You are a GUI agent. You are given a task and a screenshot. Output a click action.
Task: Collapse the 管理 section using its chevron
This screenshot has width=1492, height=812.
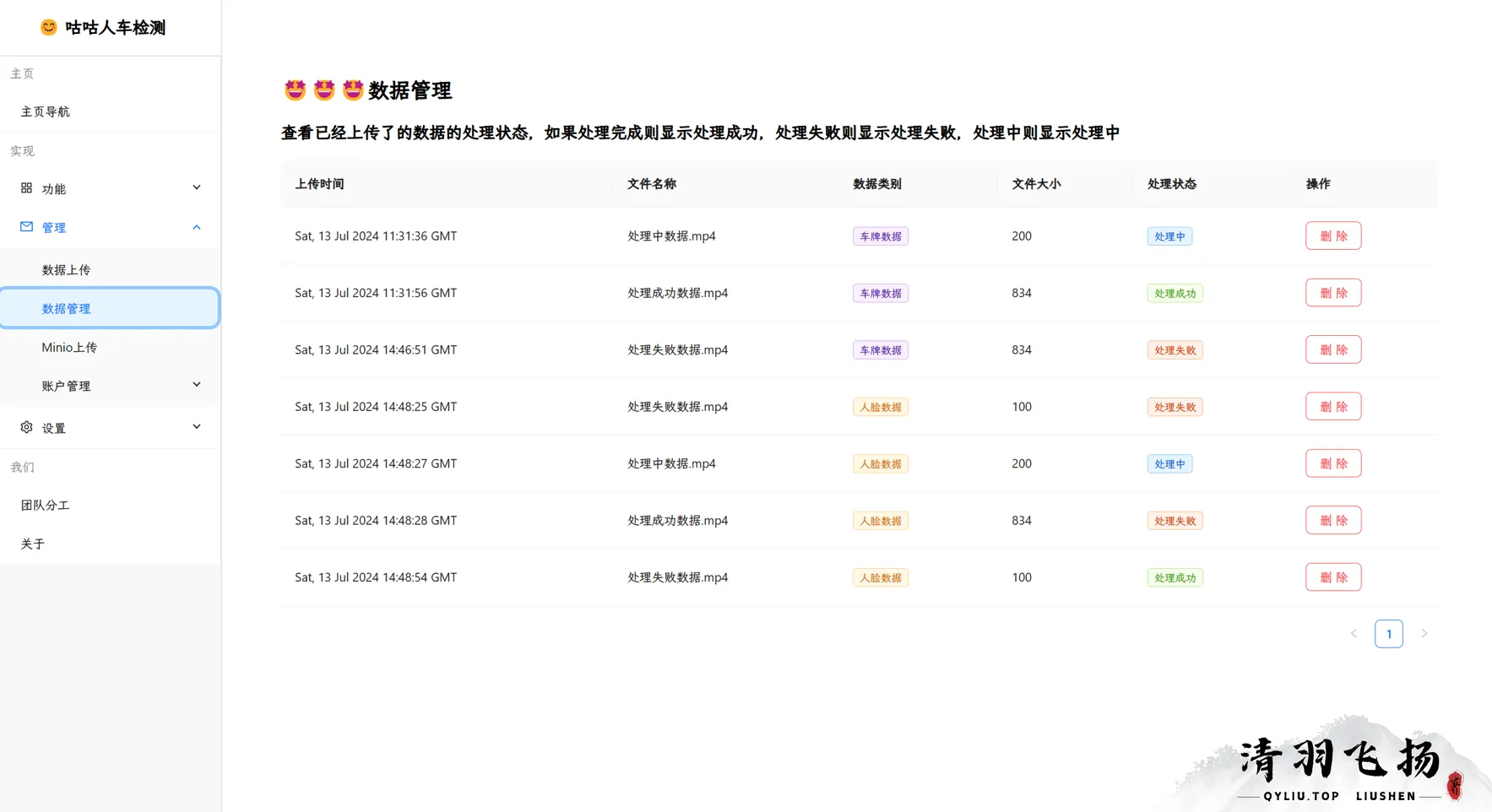[196, 226]
